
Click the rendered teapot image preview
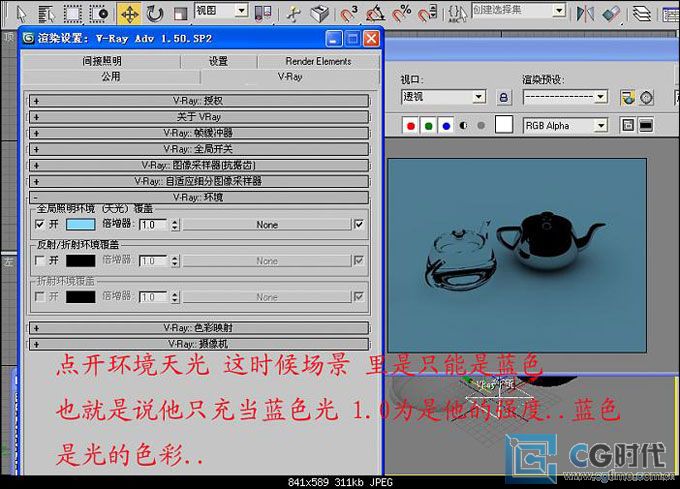[517, 255]
